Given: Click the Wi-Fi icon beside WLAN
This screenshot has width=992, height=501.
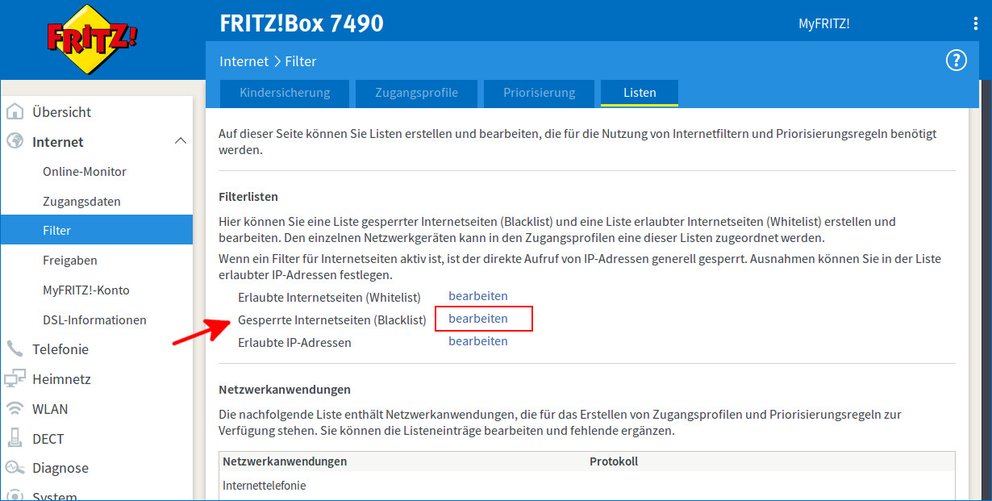Looking at the screenshot, I should click(15, 409).
